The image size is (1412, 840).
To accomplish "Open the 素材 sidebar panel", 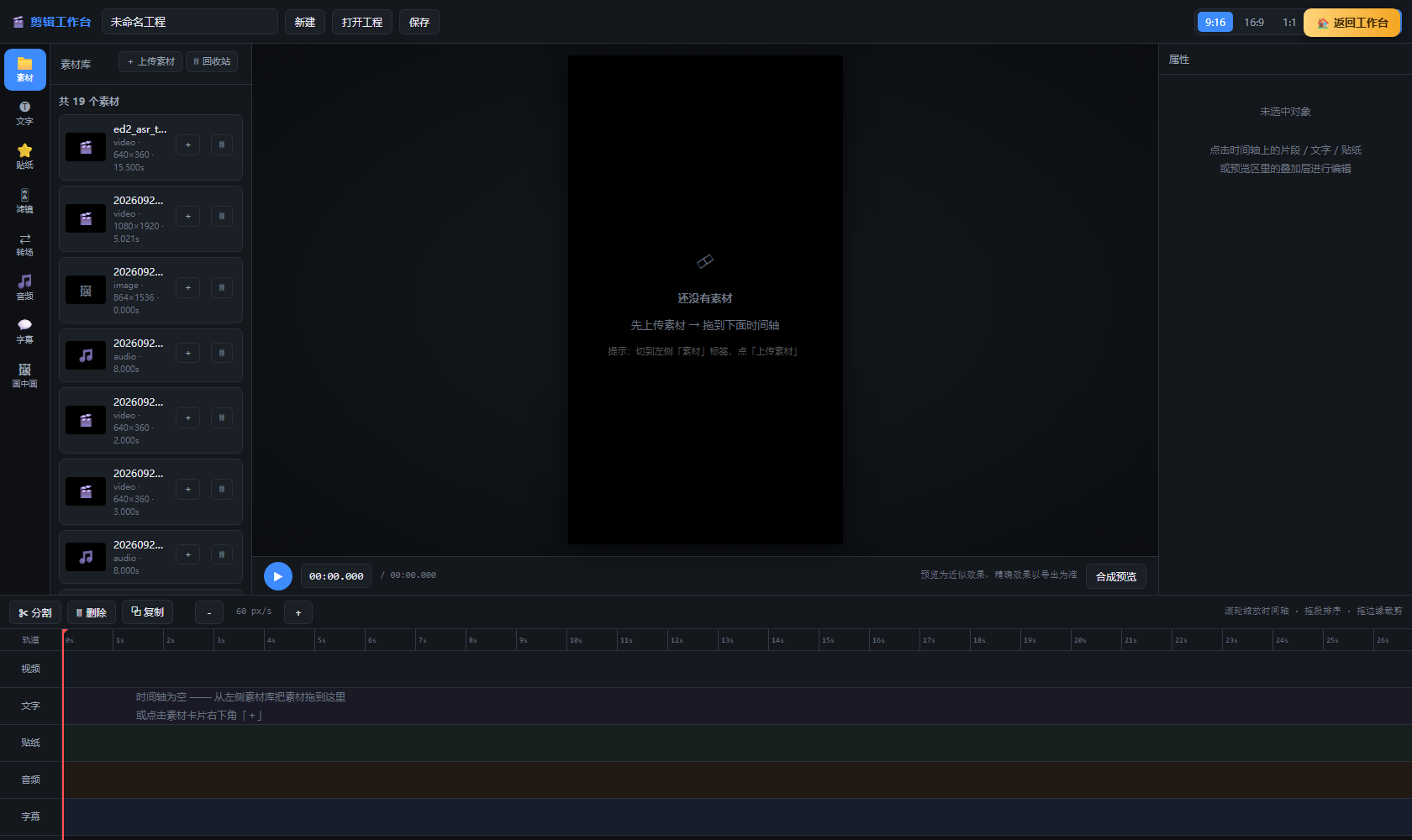I will click(x=25, y=70).
